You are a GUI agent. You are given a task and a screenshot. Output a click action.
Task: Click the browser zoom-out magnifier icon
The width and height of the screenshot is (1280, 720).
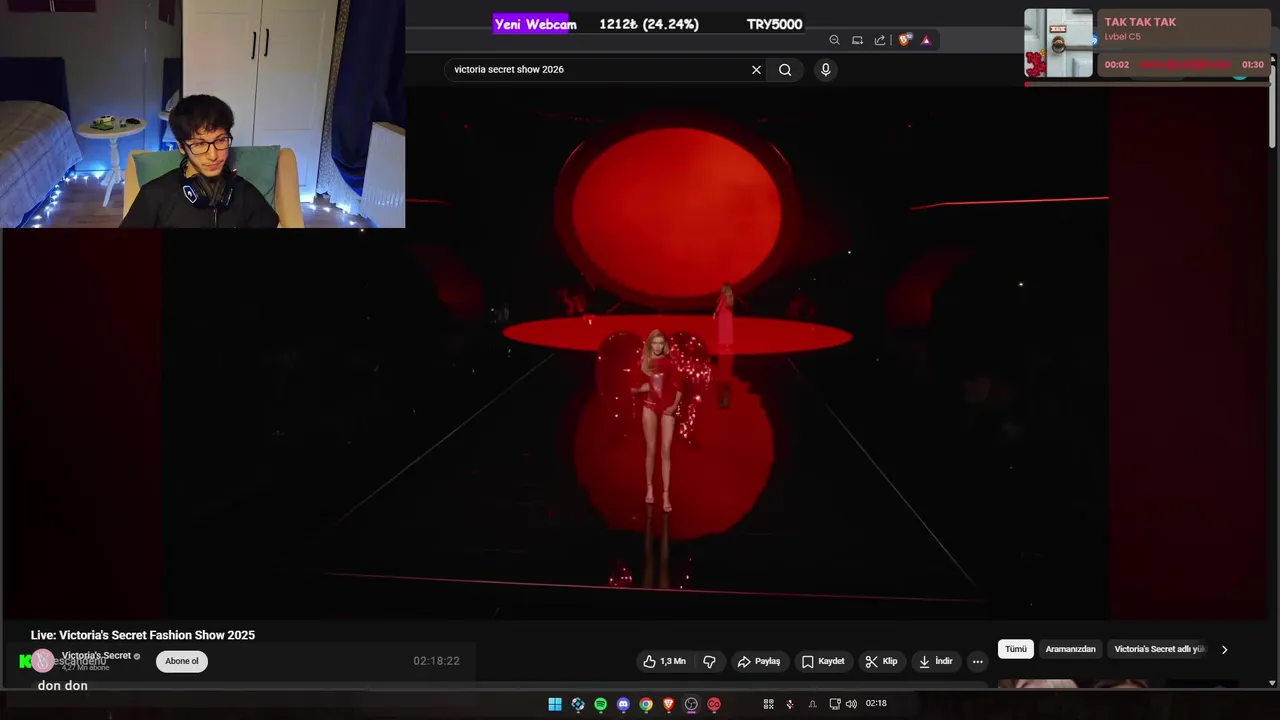(x=834, y=40)
